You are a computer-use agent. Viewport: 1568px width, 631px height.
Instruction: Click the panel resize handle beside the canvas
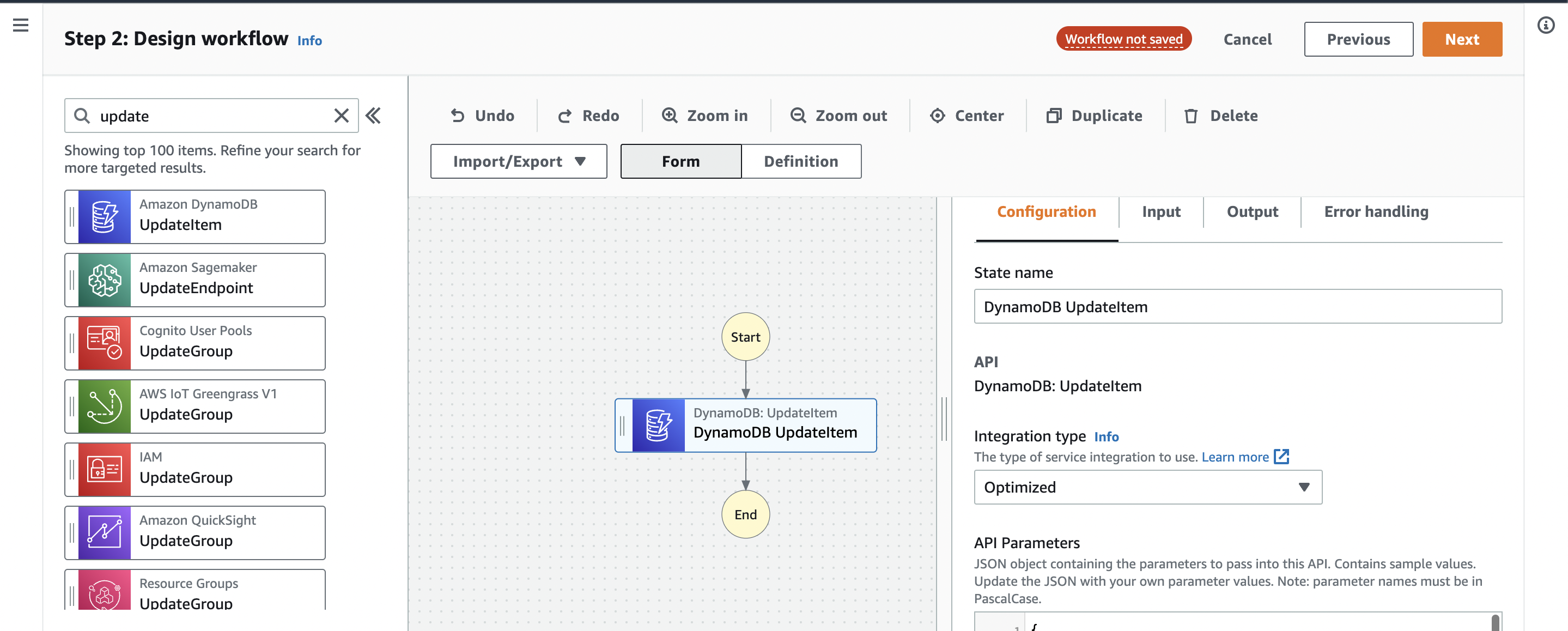pos(944,418)
